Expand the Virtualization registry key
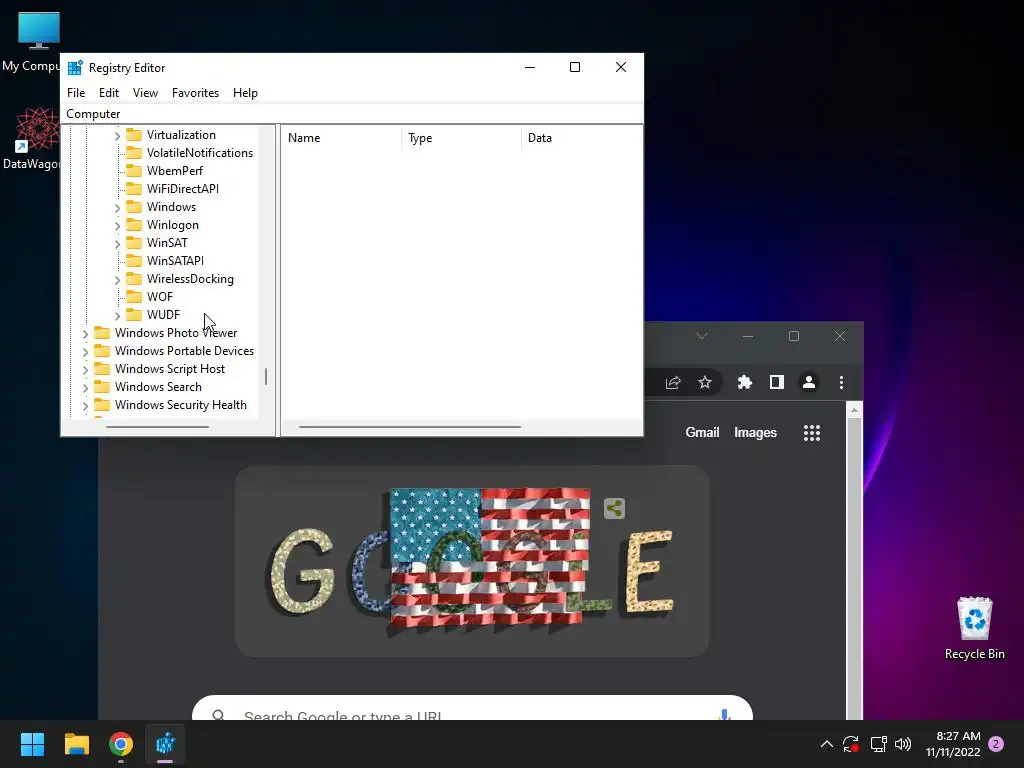The height and width of the screenshot is (768, 1024). (118, 135)
